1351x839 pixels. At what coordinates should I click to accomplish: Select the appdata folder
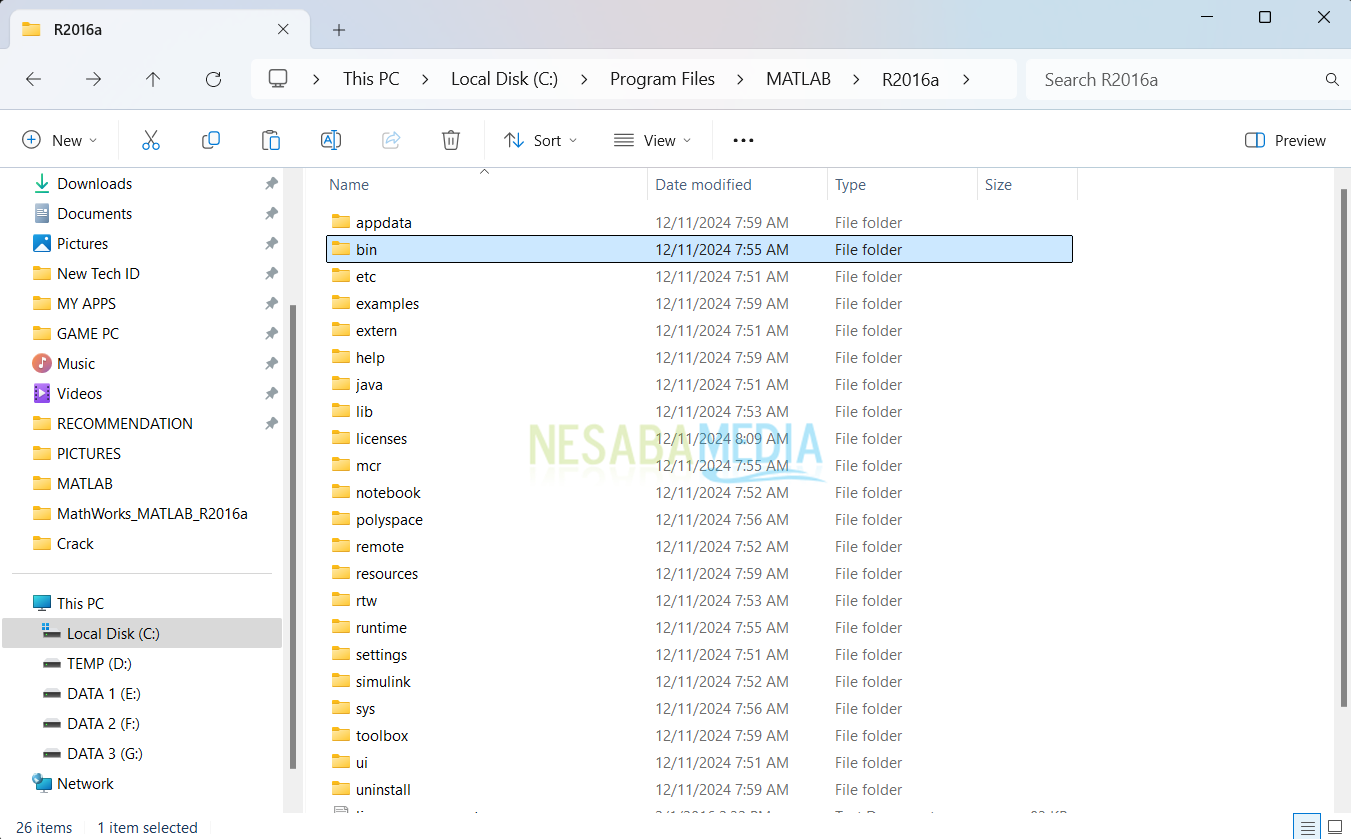coord(699,222)
